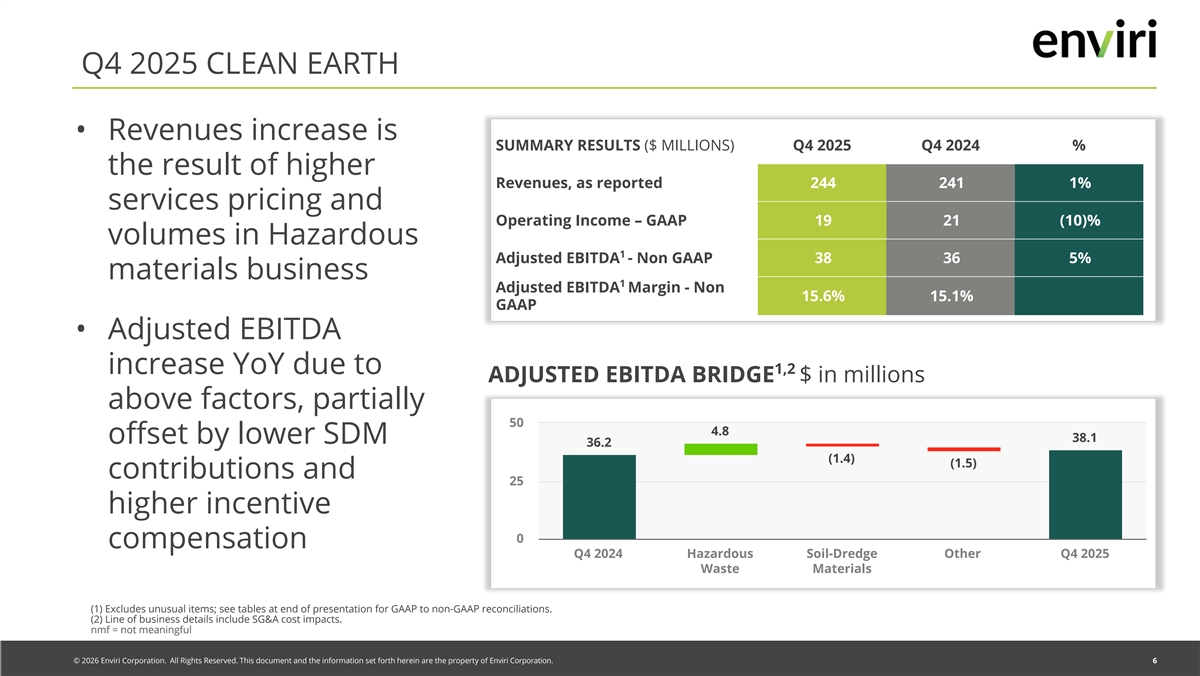The image size is (1200, 676).
Task: Click the gray 241 revenue cell
Action: coord(950,183)
